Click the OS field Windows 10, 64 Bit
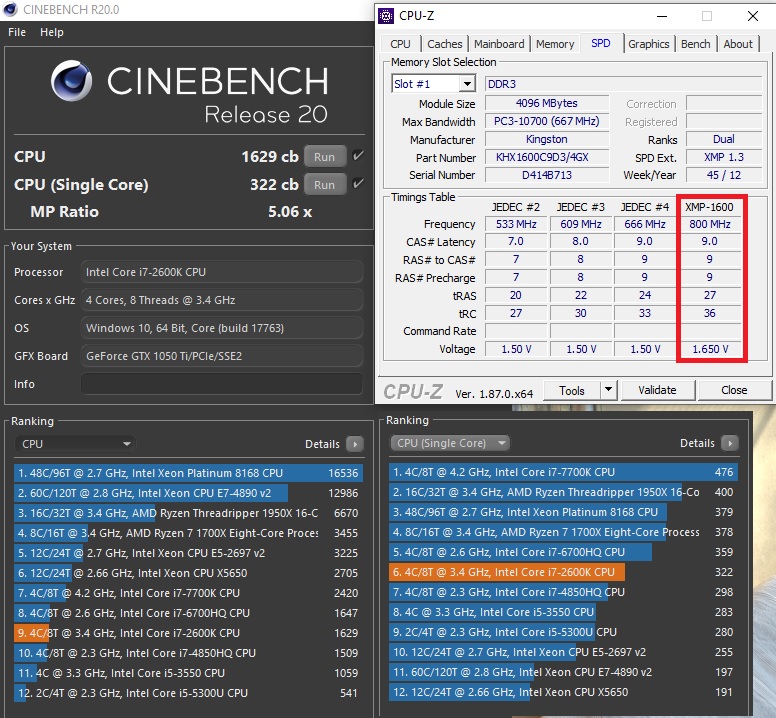Image resolution: width=776 pixels, height=718 pixels. point(222,328)
